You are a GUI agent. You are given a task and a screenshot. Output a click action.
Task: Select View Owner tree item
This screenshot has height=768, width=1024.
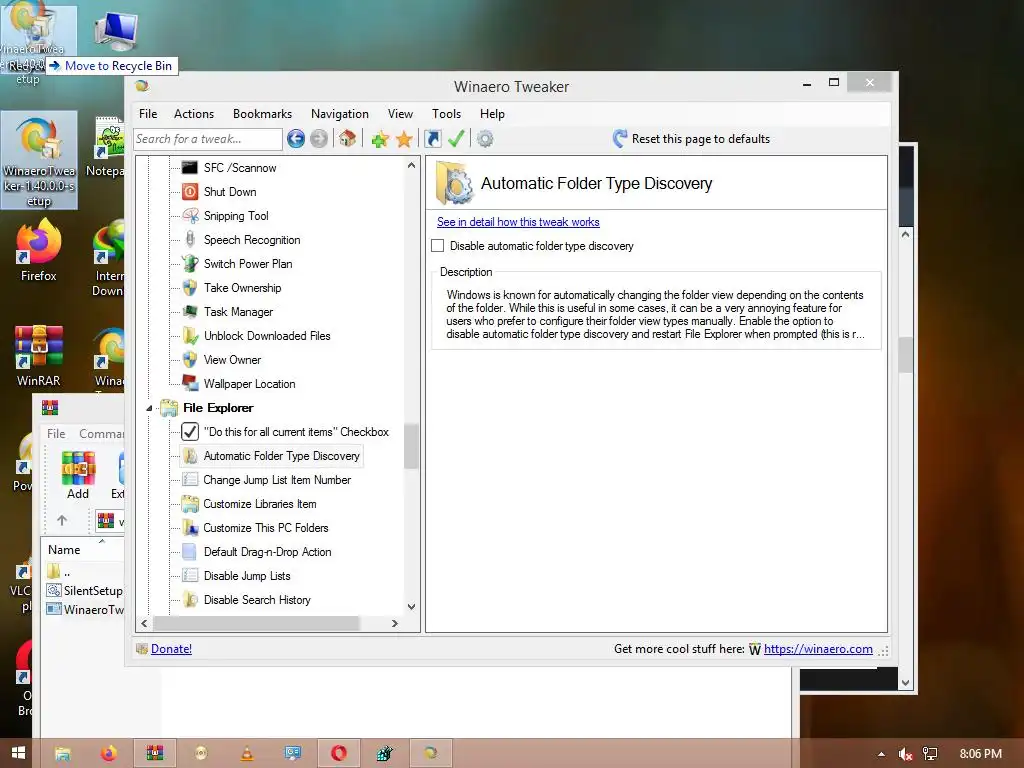coord(232,360)
